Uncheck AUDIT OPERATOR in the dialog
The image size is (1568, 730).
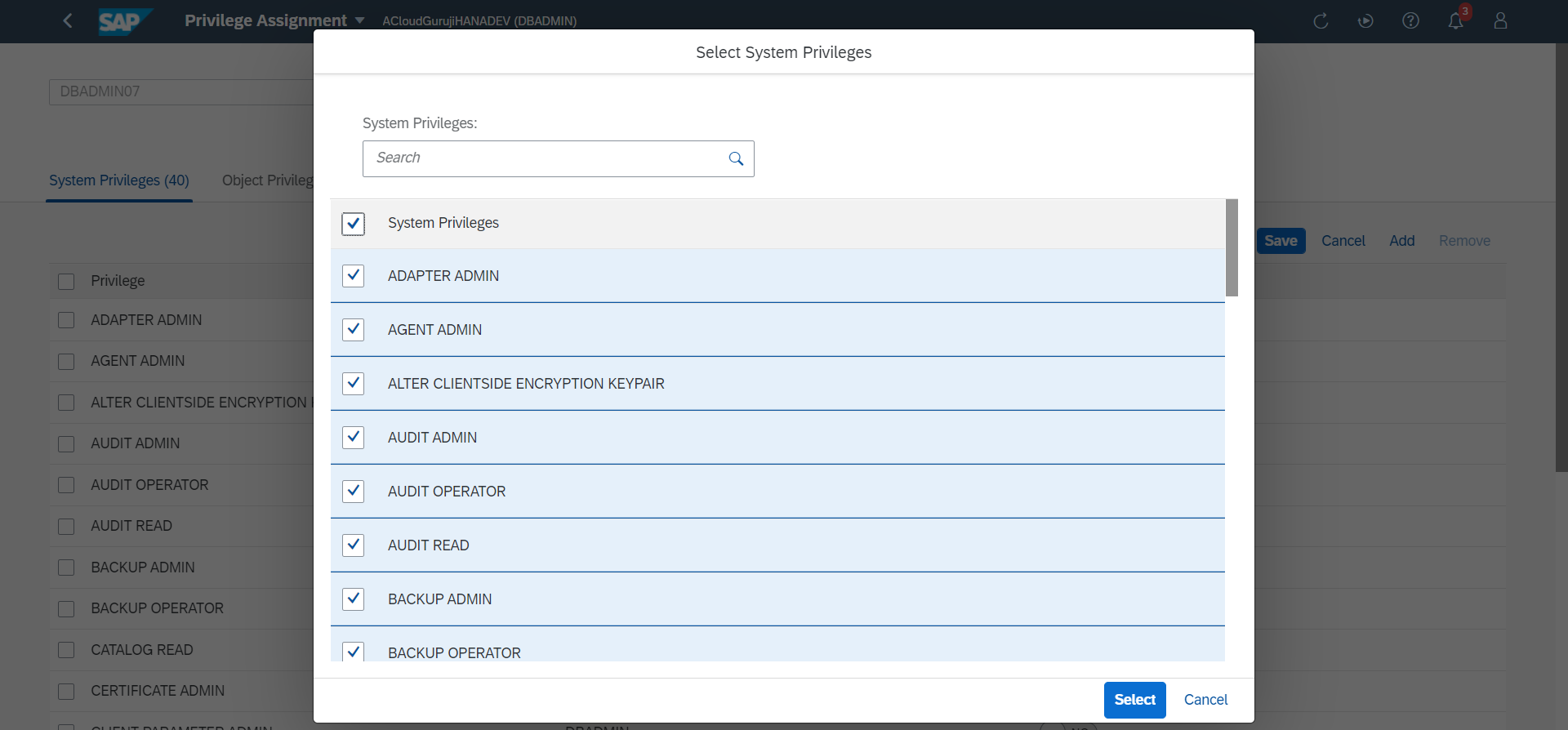tap(353, 492)
